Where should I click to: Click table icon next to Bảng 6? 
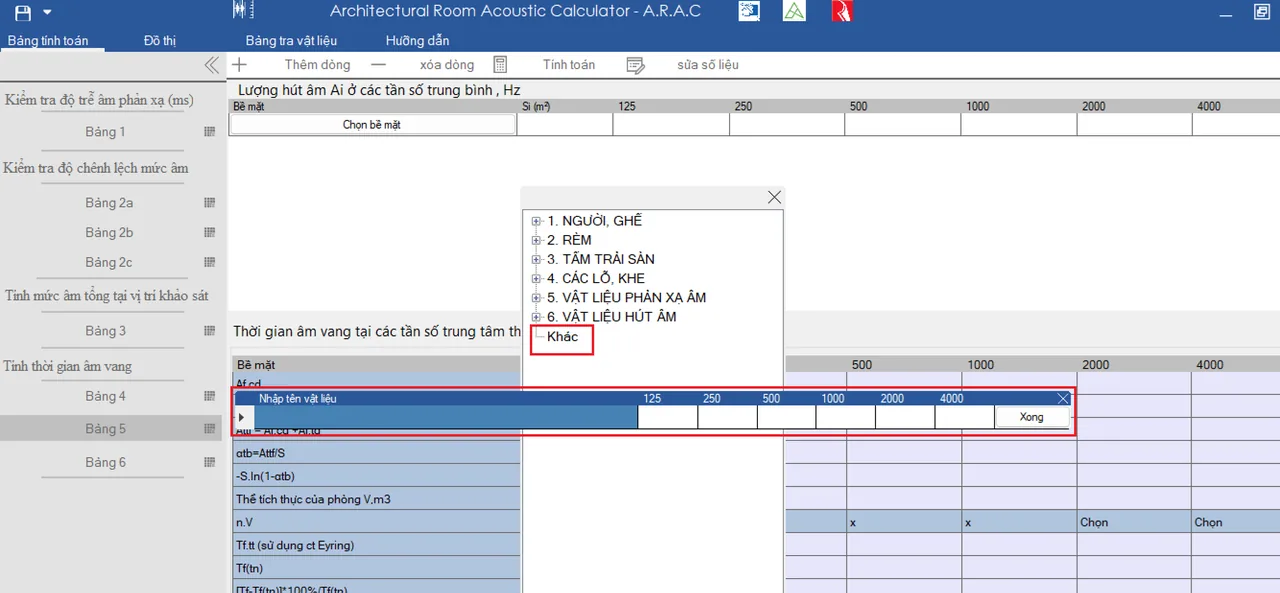tap(210, 463)
